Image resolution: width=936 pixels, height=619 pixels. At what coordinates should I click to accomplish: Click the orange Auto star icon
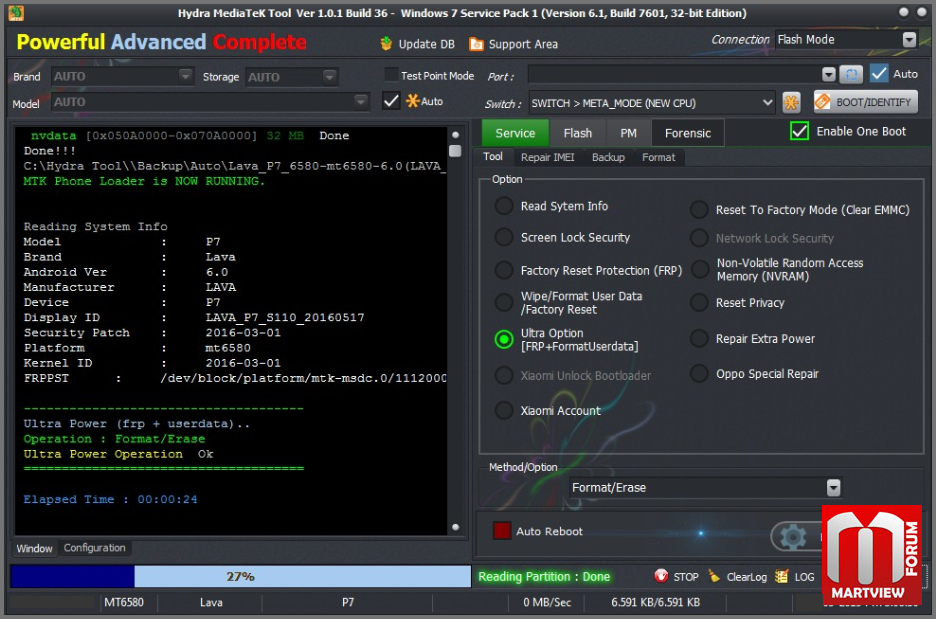pyautogui.click(x=412, y=101)
